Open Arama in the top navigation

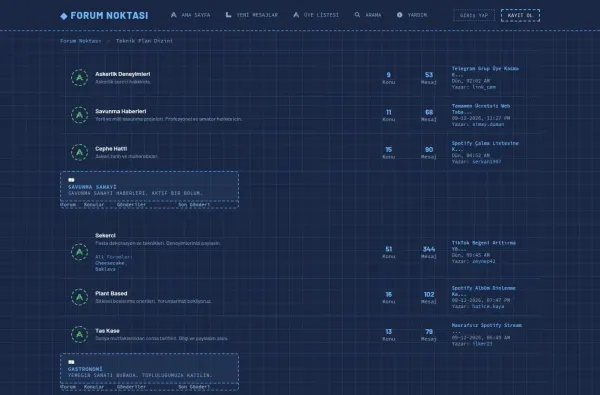(368, 15)
